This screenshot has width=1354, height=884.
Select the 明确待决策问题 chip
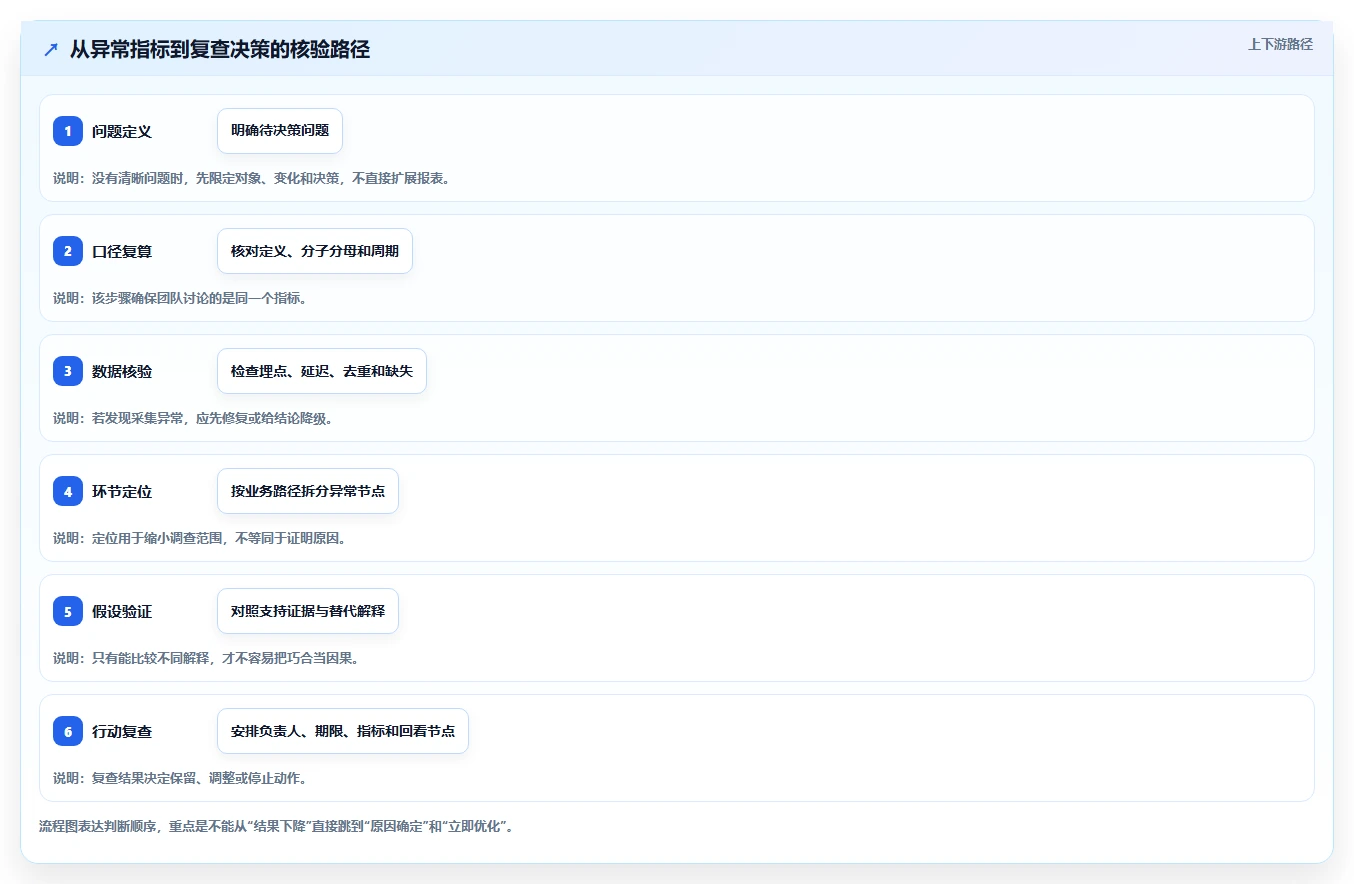point(280,131)
